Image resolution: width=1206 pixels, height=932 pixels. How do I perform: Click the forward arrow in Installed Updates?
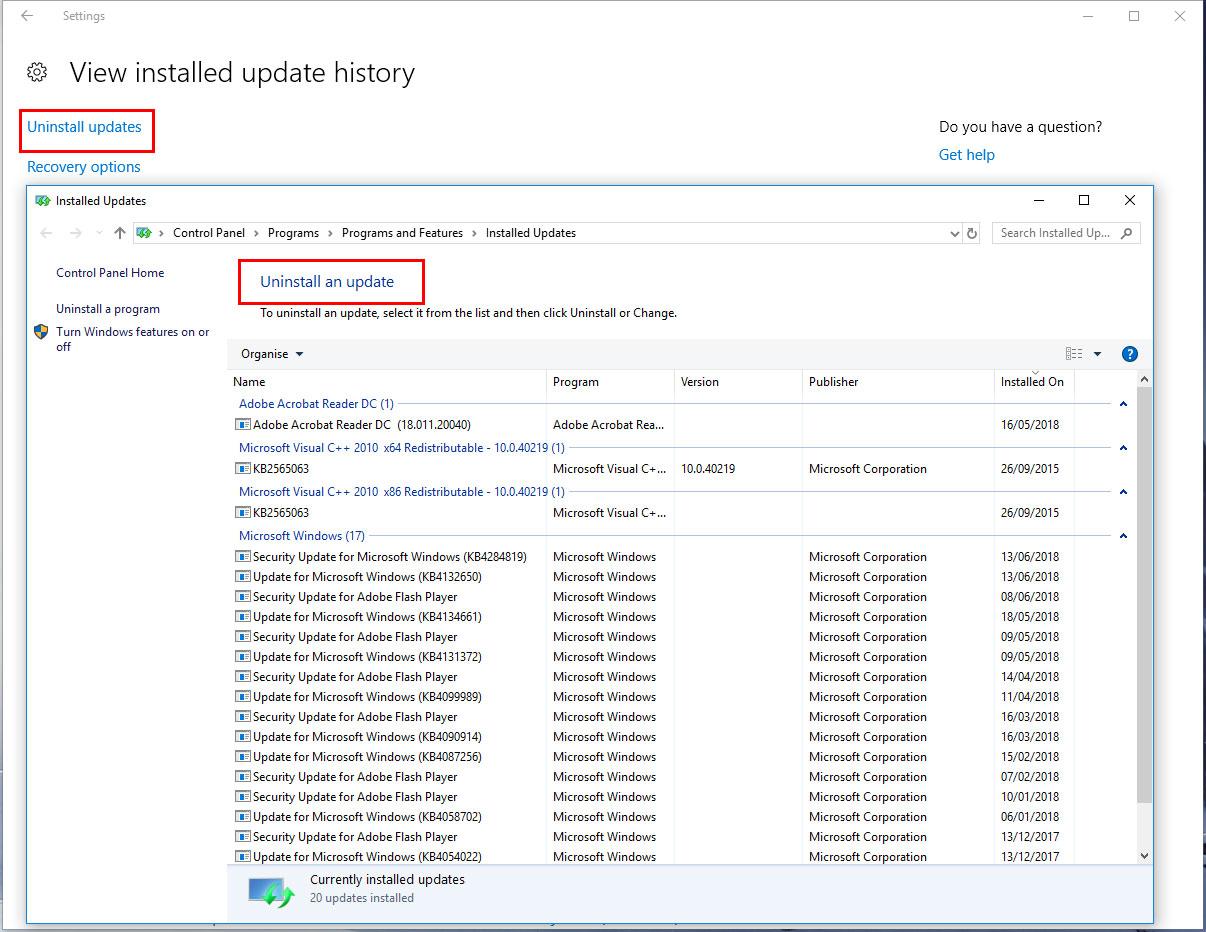click(75, 233)
